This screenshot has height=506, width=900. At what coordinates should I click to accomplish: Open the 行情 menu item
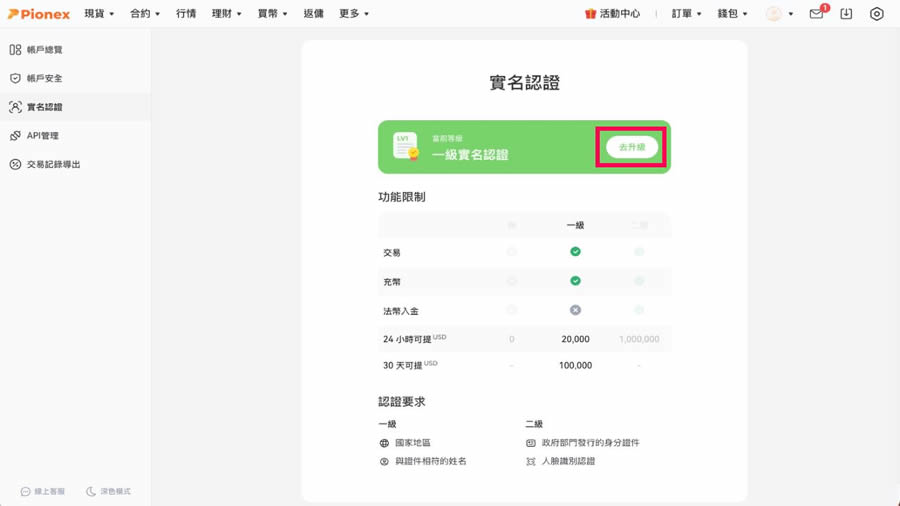(186, 14)
